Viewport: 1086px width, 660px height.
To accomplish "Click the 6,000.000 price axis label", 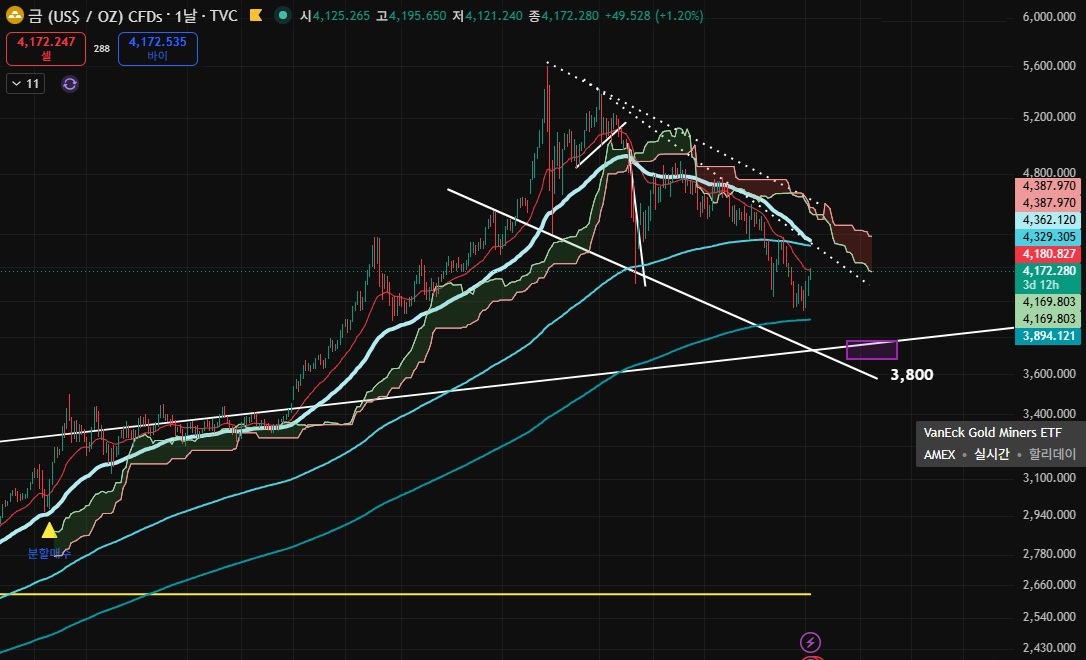I will coord(1049,17).
